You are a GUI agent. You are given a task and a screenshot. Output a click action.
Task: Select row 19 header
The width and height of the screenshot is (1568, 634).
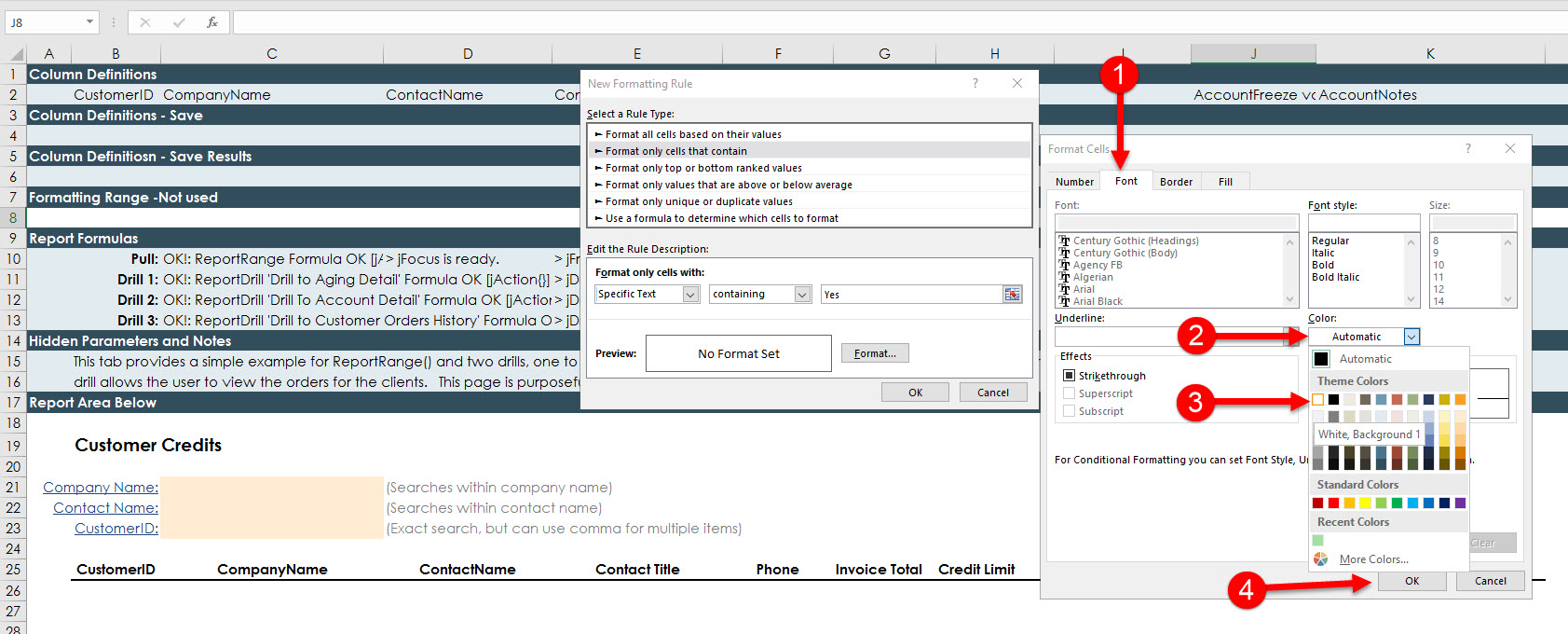(13, 445)
